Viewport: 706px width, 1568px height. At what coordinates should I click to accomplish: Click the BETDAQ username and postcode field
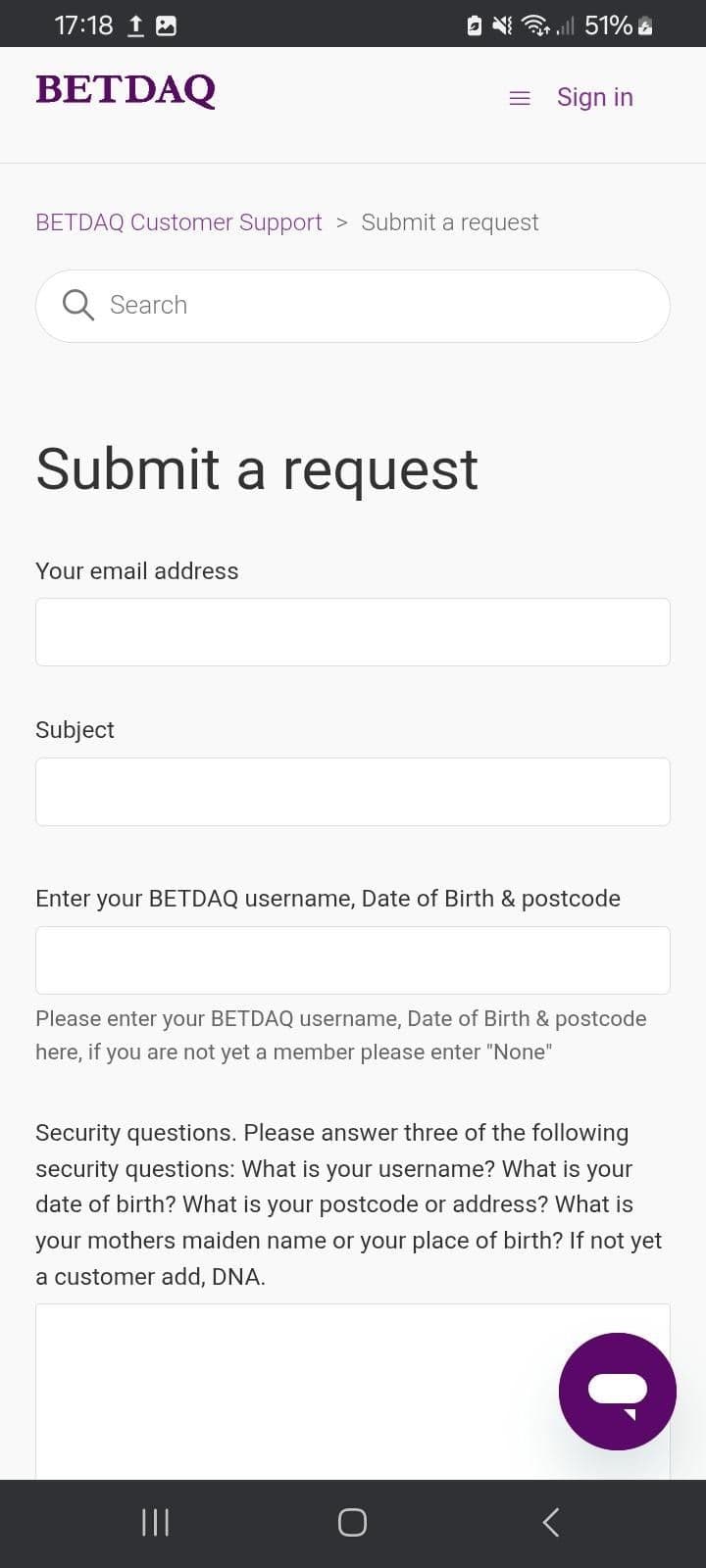353,959
